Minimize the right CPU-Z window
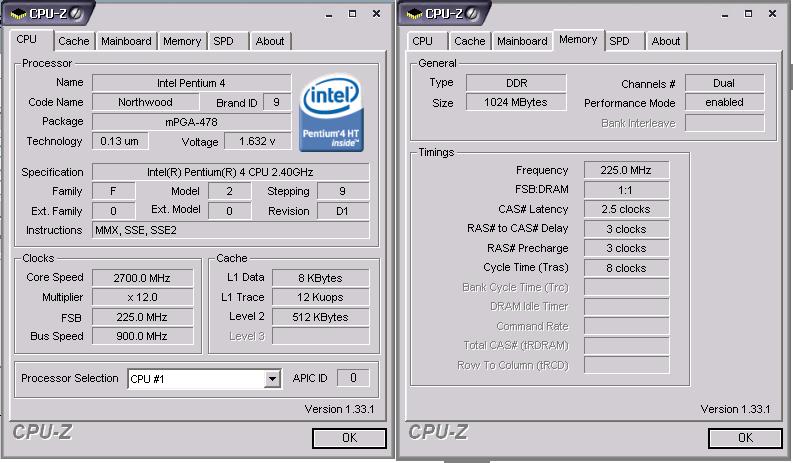The width and height of the screenshot is (793, 463). coord(725,14)
